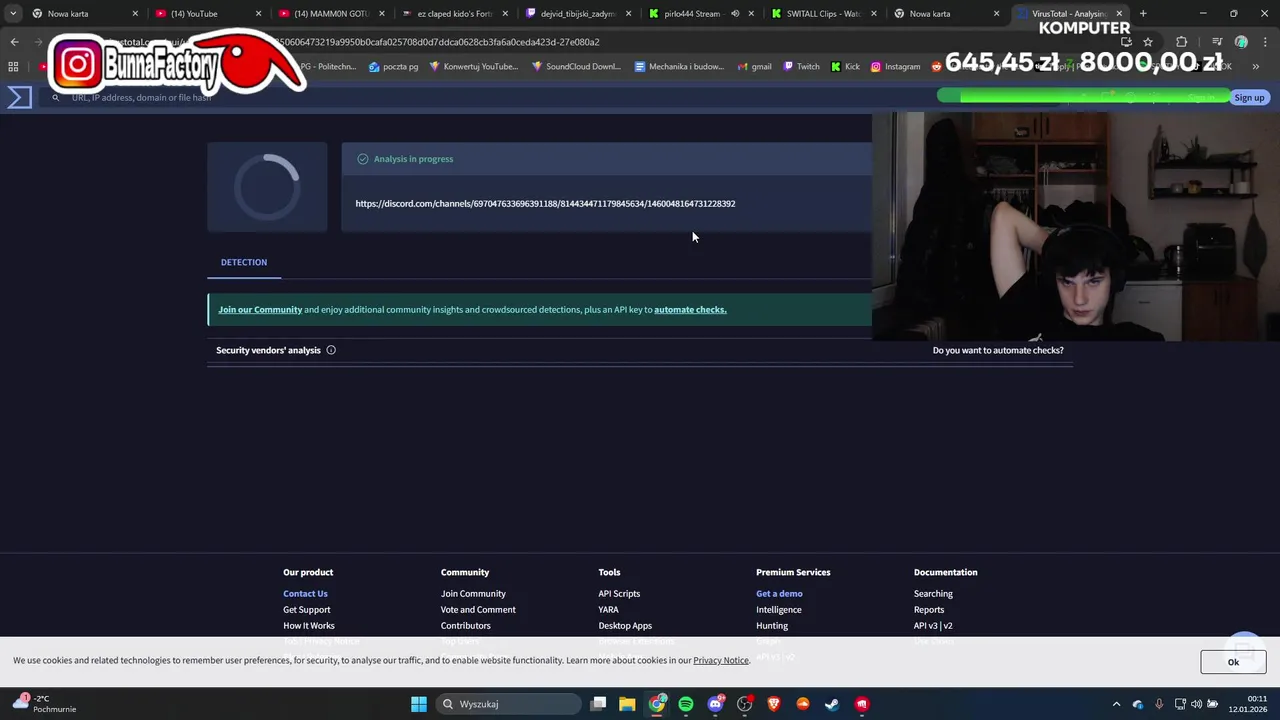Open the Privacy Notice link
Viewport: 1280px width, 720px height.
[x=721, y=661]
